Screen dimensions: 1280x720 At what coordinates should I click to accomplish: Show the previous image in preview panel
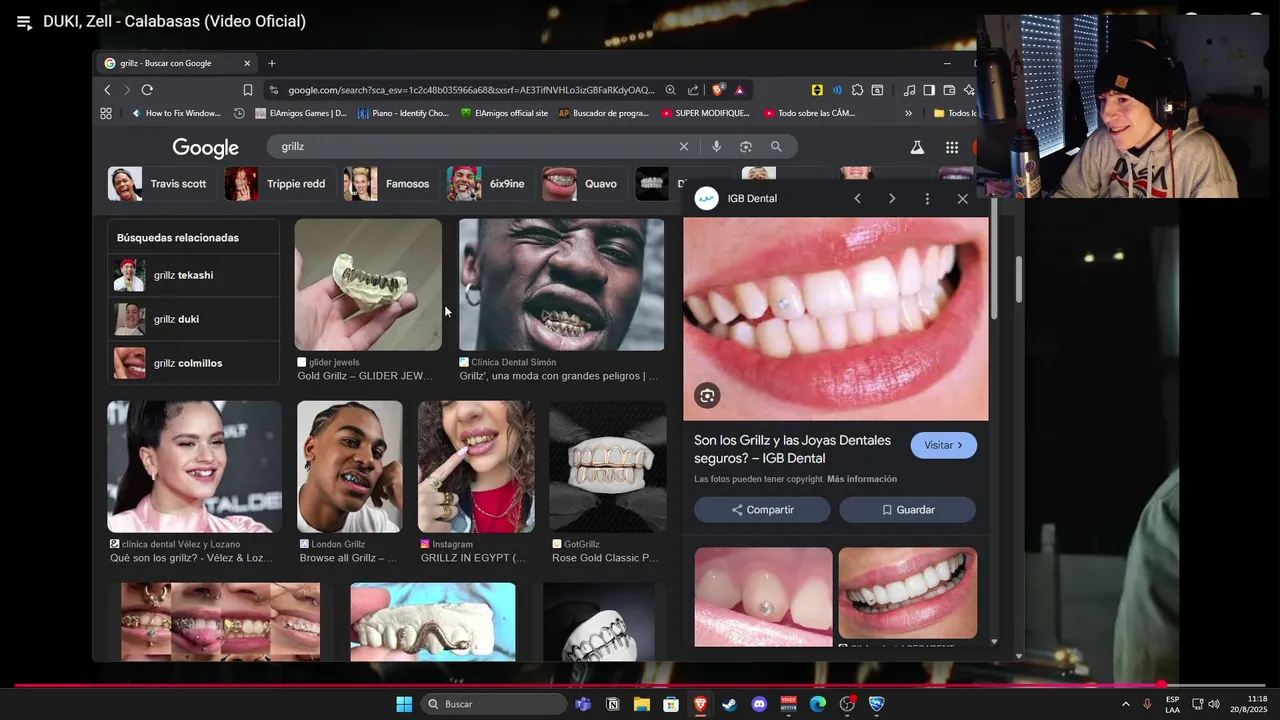coord(857,199)
